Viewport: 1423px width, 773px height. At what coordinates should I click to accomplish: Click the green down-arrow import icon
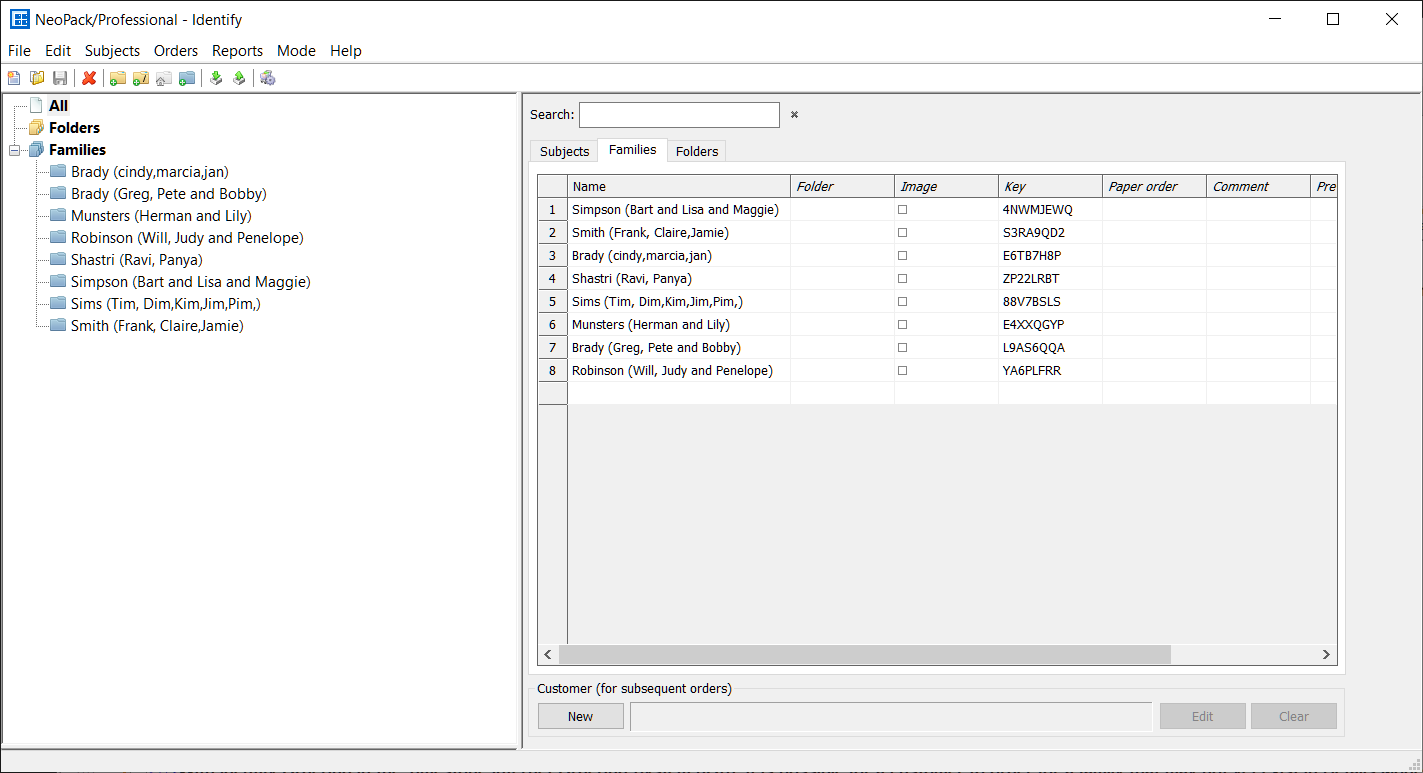216,78
